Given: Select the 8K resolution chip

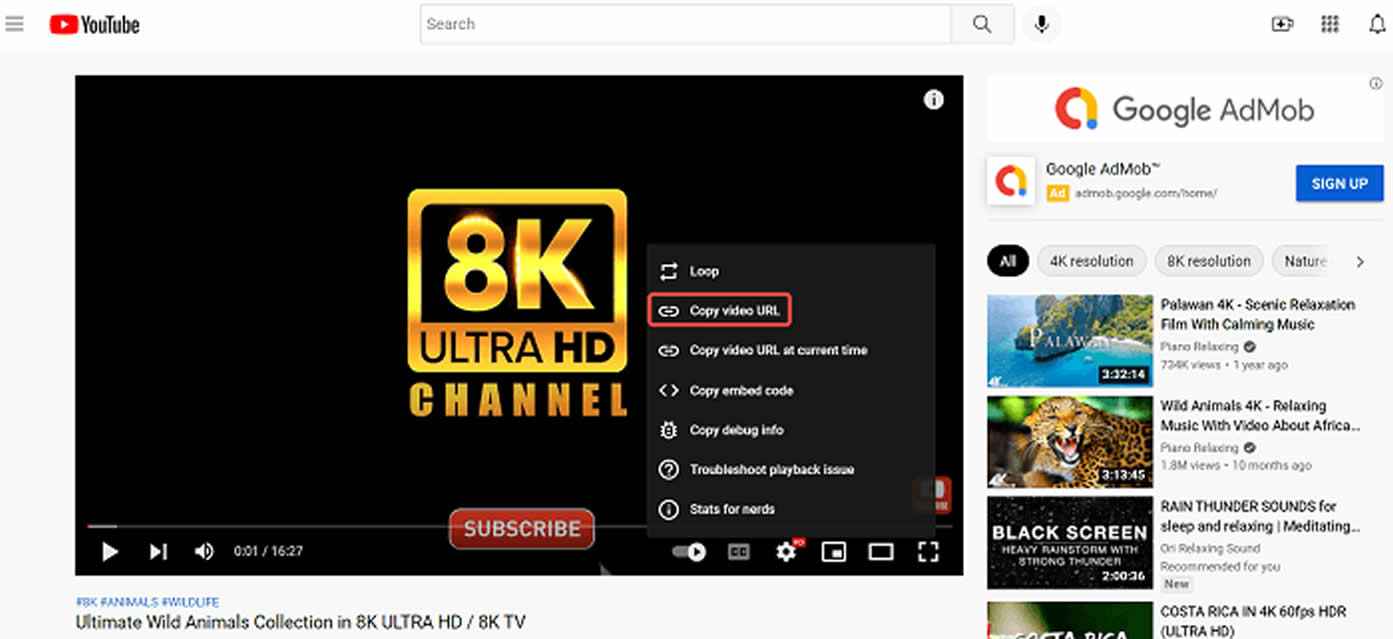Looking at the screenshot, I should click(x=1209, y=261).
